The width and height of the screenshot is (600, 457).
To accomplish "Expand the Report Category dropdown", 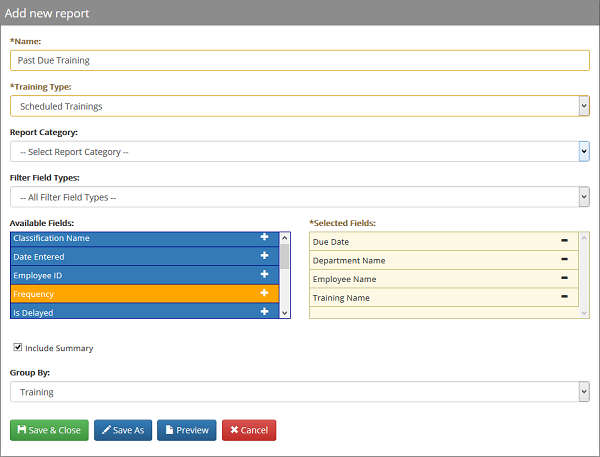I will tap(299, 151).
